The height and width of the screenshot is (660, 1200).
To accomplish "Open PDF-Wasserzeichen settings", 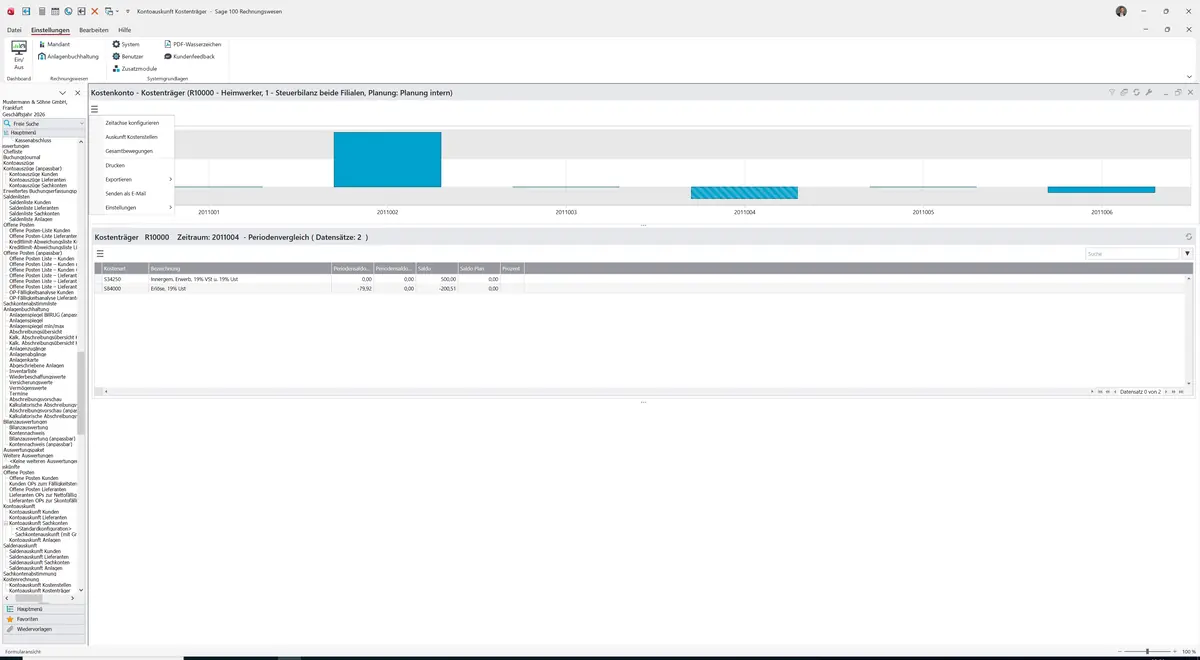I will pos(193,45).
